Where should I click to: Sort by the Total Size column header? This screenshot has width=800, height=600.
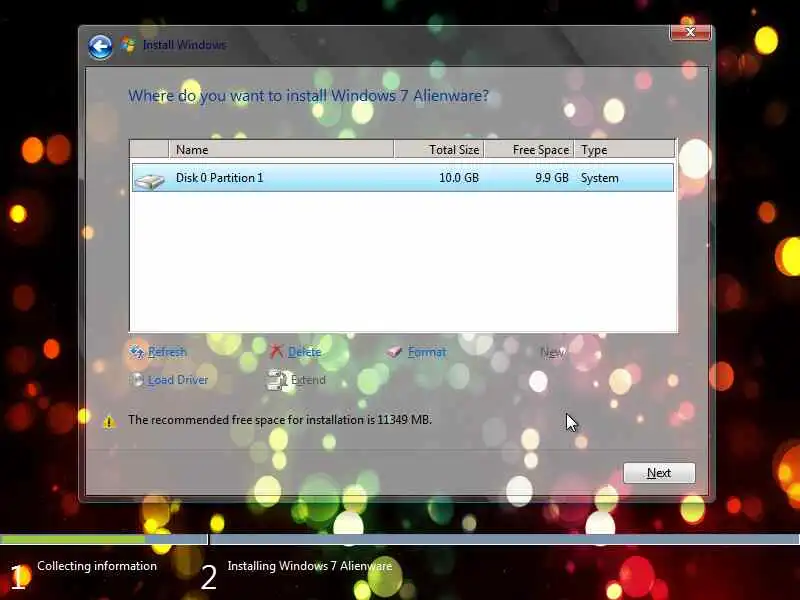pyautogui.click(x=439, y=149)
